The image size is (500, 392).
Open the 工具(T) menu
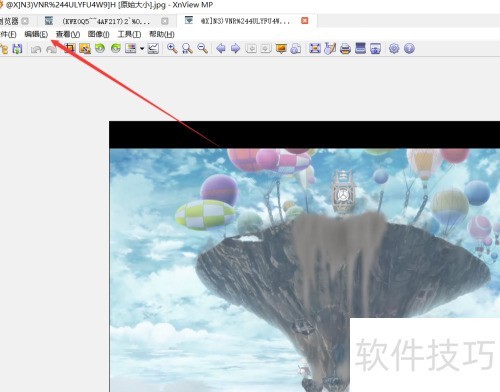[x=129, y=34]
